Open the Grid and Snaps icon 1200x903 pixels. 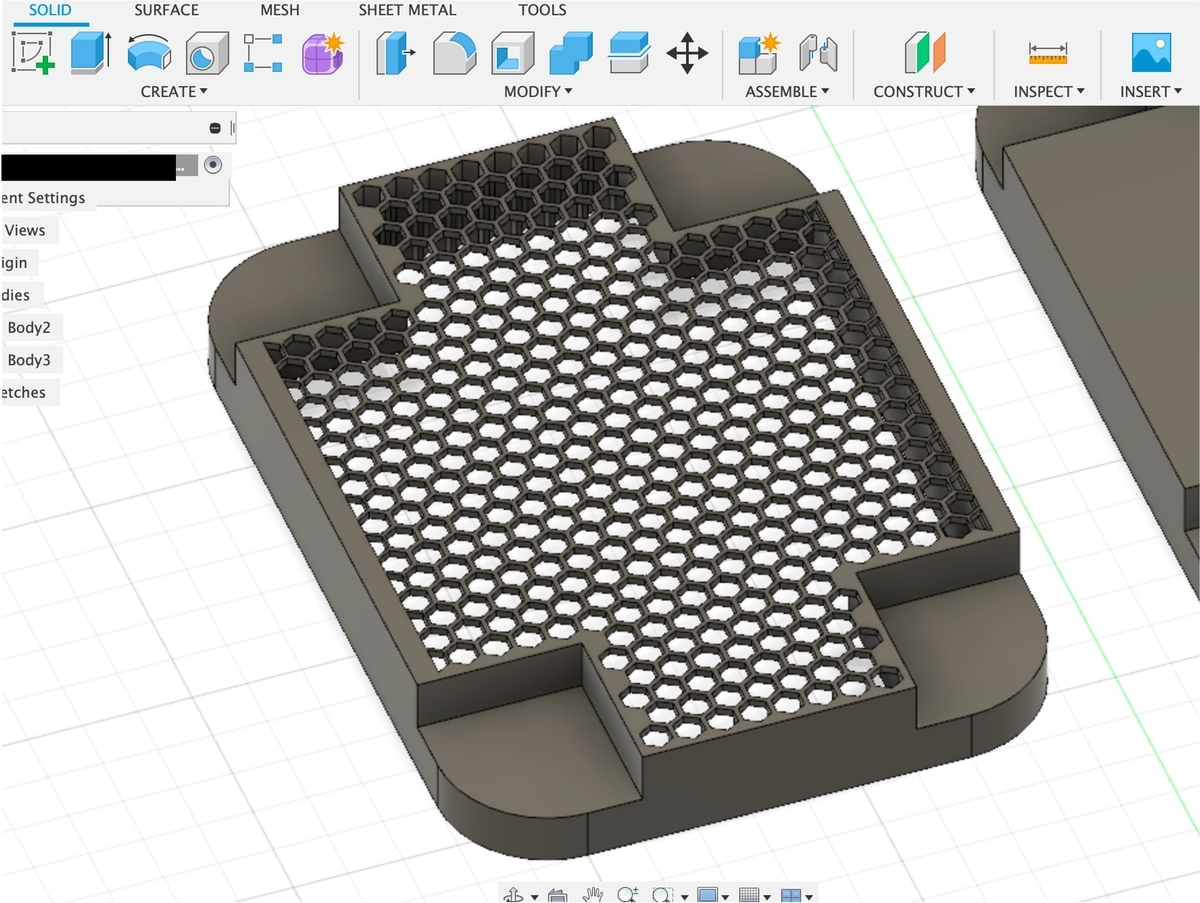(749, 894)
